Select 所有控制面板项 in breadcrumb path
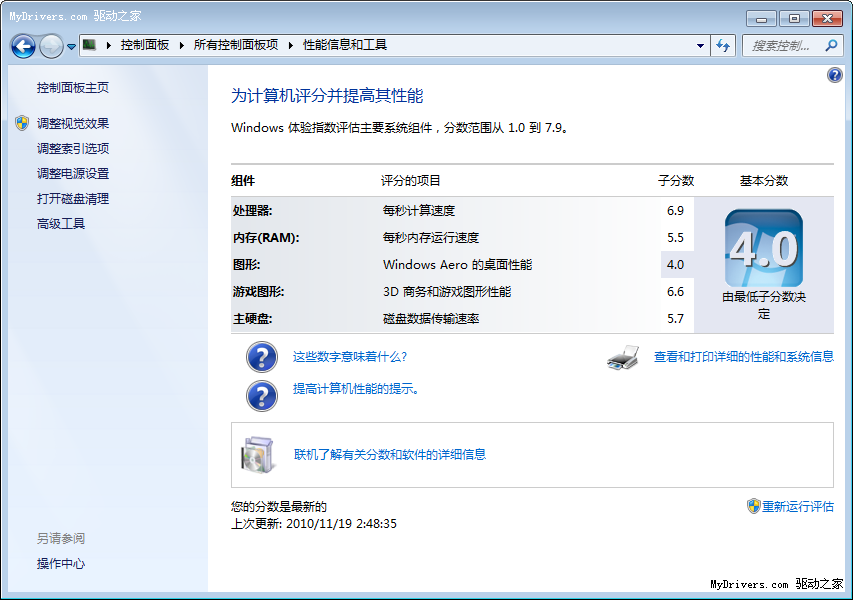 [x=235, y=45]
